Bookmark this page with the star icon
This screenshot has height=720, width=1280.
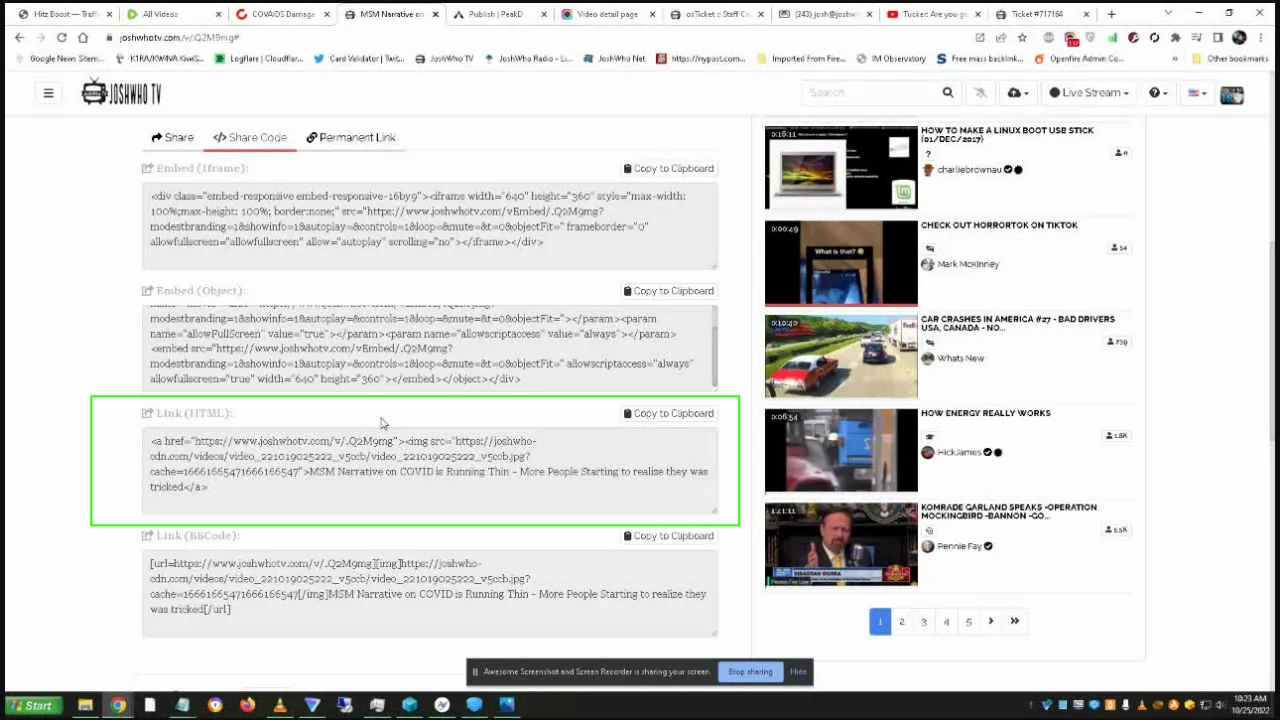point(1022,37)
